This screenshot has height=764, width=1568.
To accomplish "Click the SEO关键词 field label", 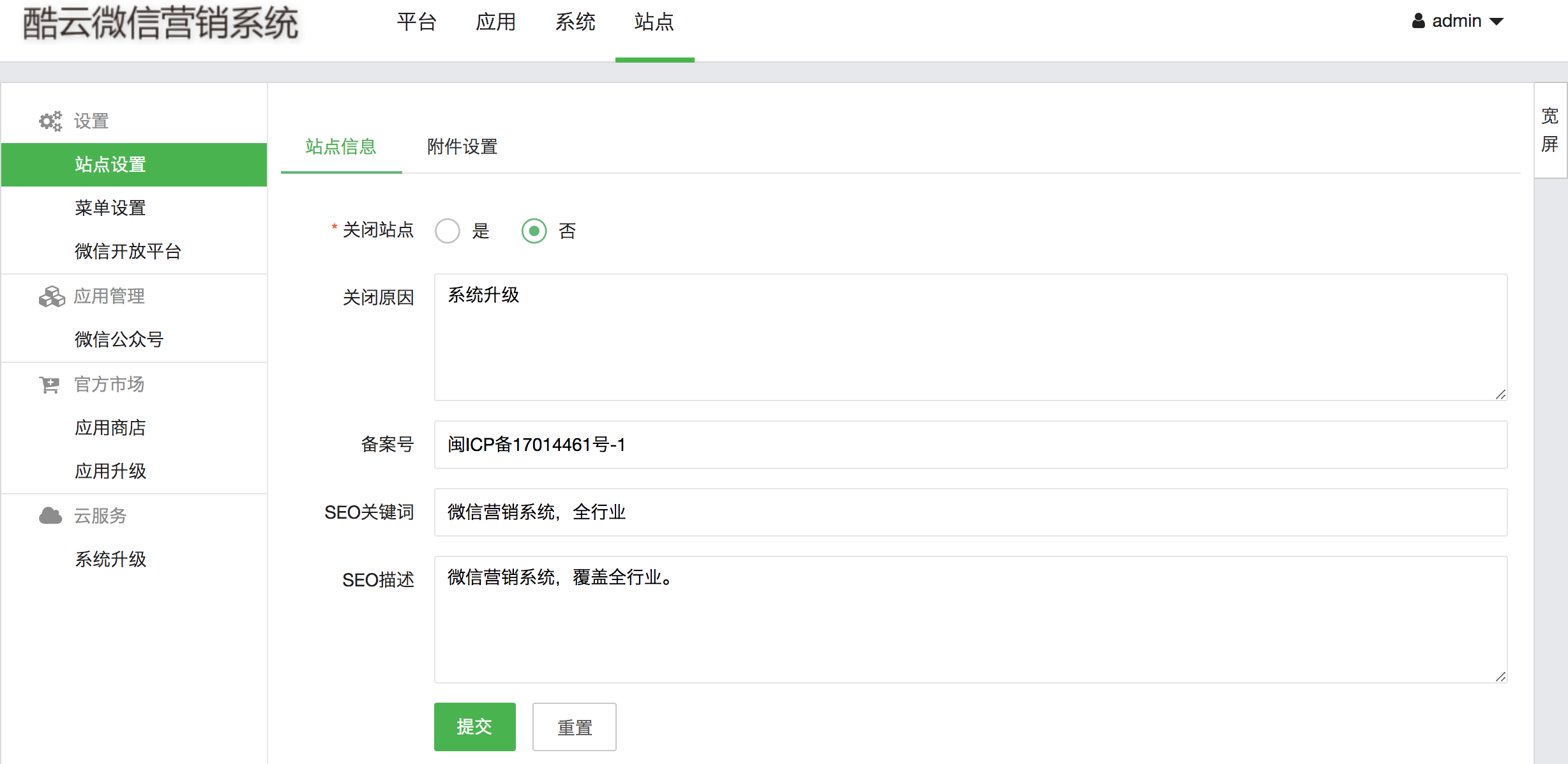I will pyautogui.click(x=369, y=512).
